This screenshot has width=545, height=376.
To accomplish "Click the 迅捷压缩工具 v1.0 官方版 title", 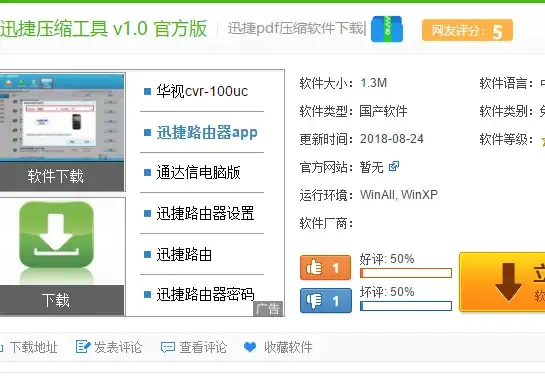I will [x=104, y=28].
